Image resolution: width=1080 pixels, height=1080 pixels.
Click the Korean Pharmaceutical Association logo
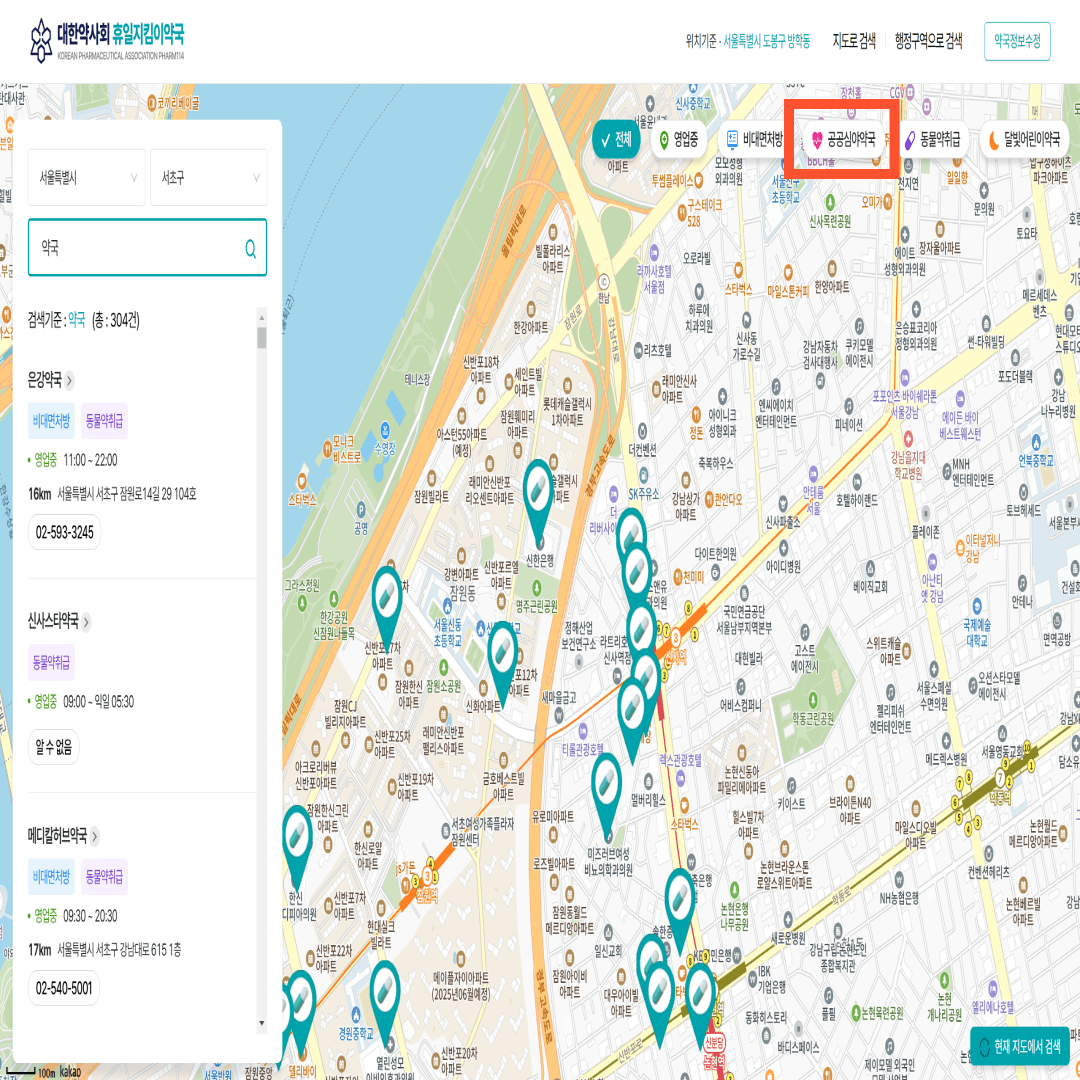tap(107, 41)
